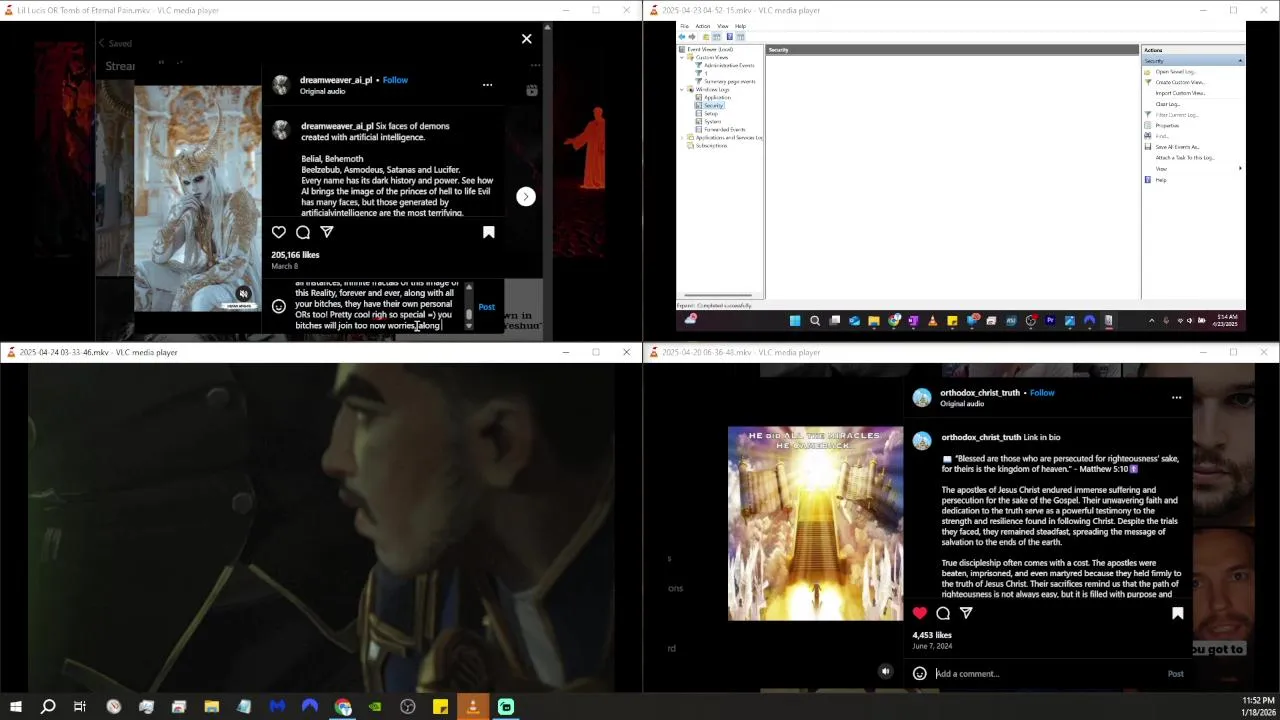This screenshot has height=720, width=1280.
Task: Collapse Security section in Actions pane
Action: tap(1240, 61)
